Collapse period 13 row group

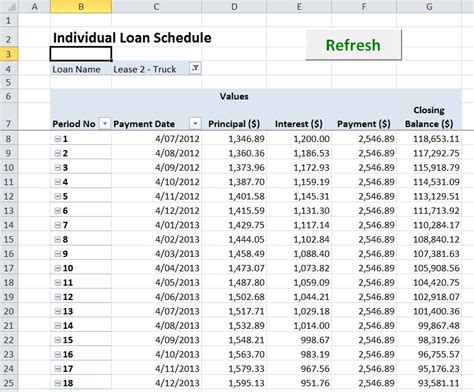(58, 311)
